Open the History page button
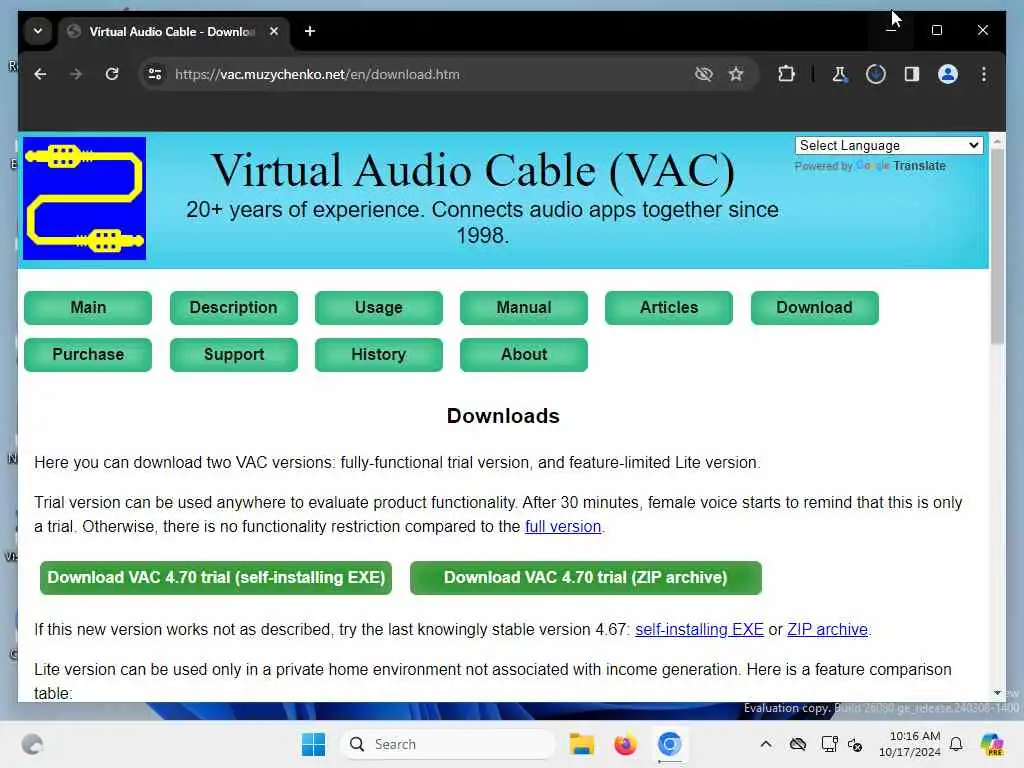The width and height of the screenshot is (1024, 768). (x=379, y=355)
